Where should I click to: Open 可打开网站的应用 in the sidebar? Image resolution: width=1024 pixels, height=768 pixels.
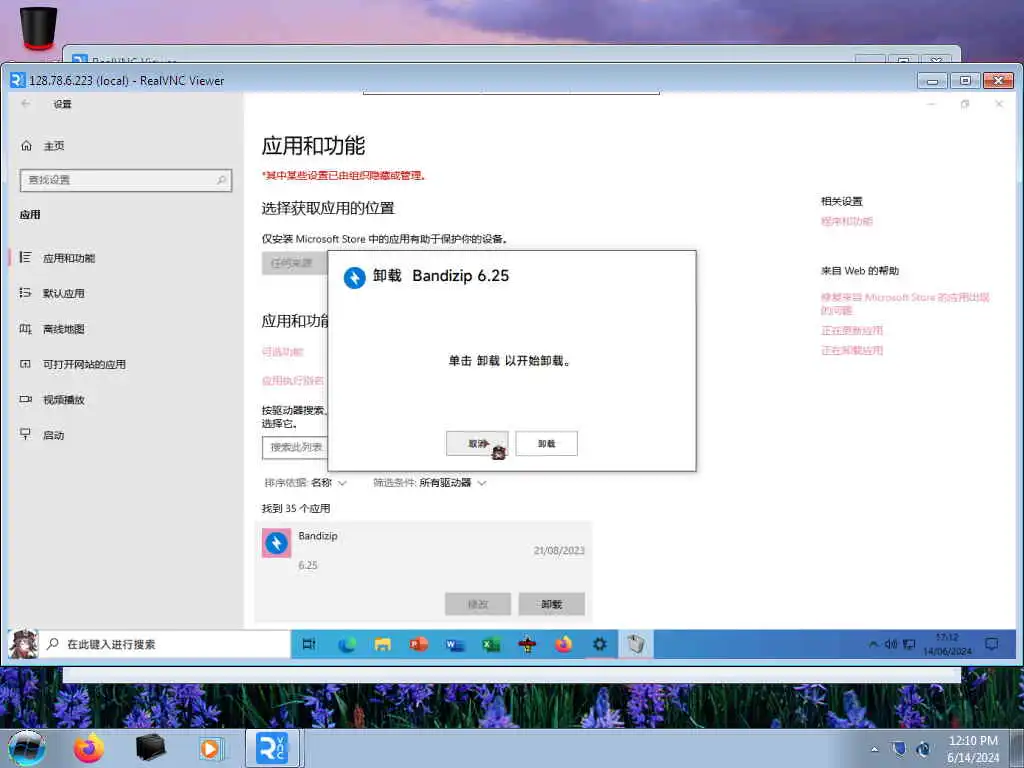[84, 364]
